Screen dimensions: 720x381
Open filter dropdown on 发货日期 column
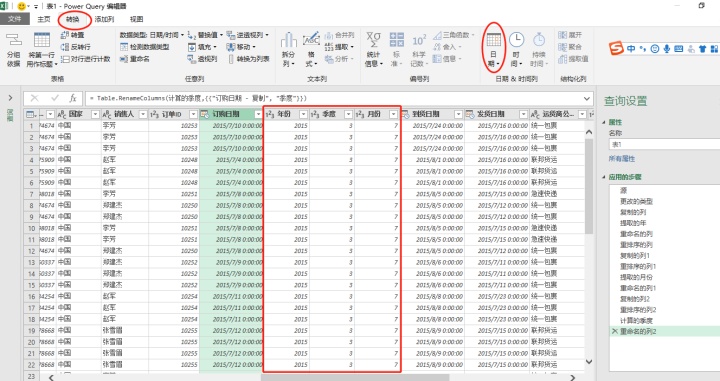523,114
